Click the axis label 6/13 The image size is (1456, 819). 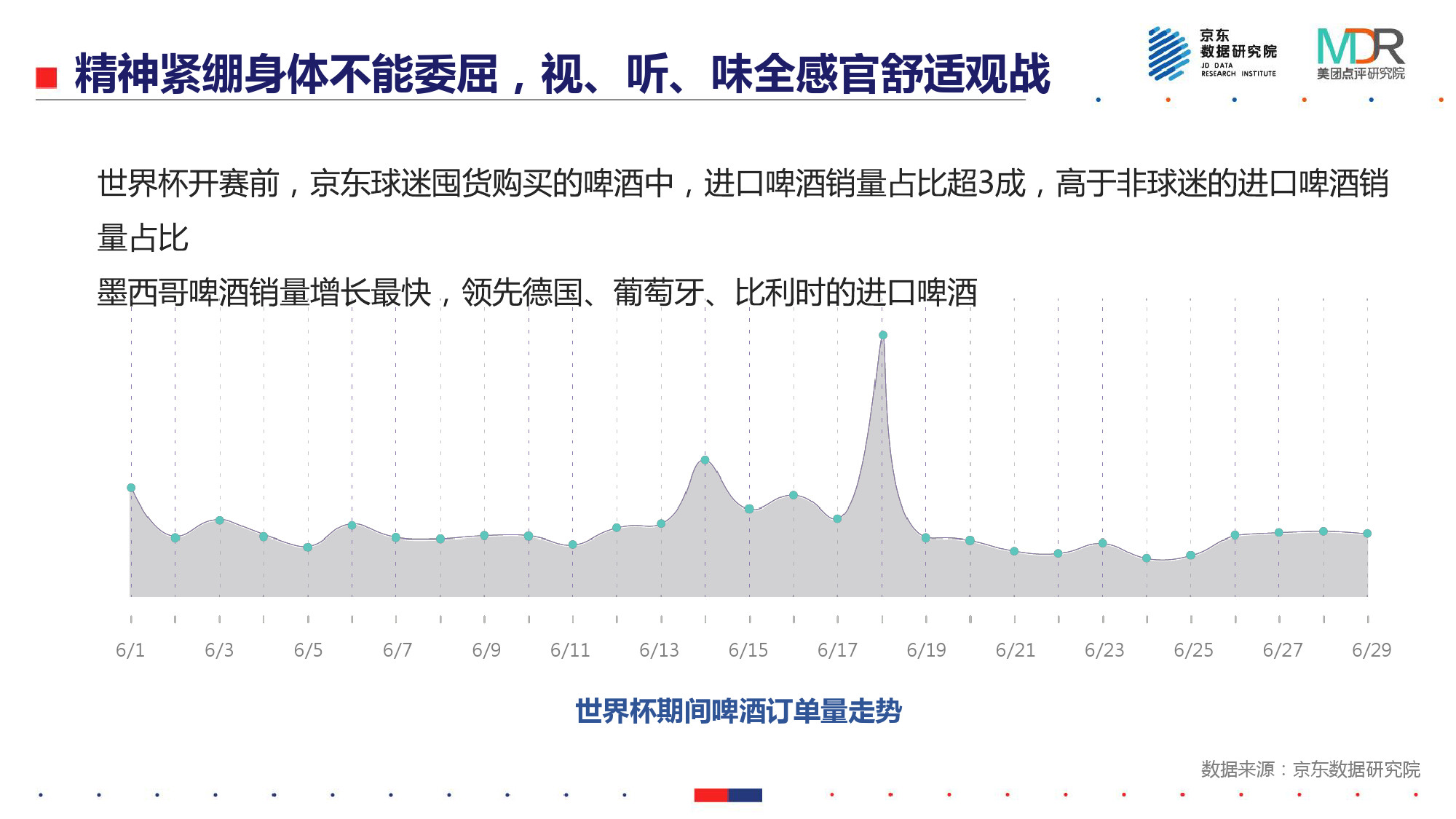(659, 650)
